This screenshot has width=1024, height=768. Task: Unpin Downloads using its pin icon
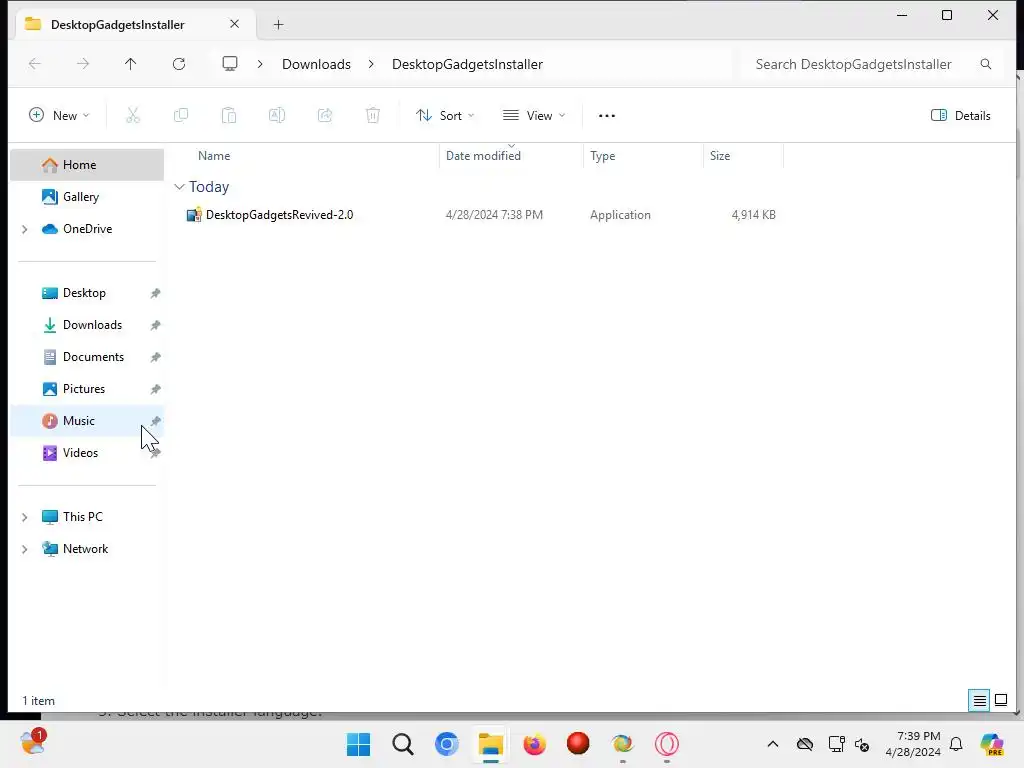tap(155, 325)
